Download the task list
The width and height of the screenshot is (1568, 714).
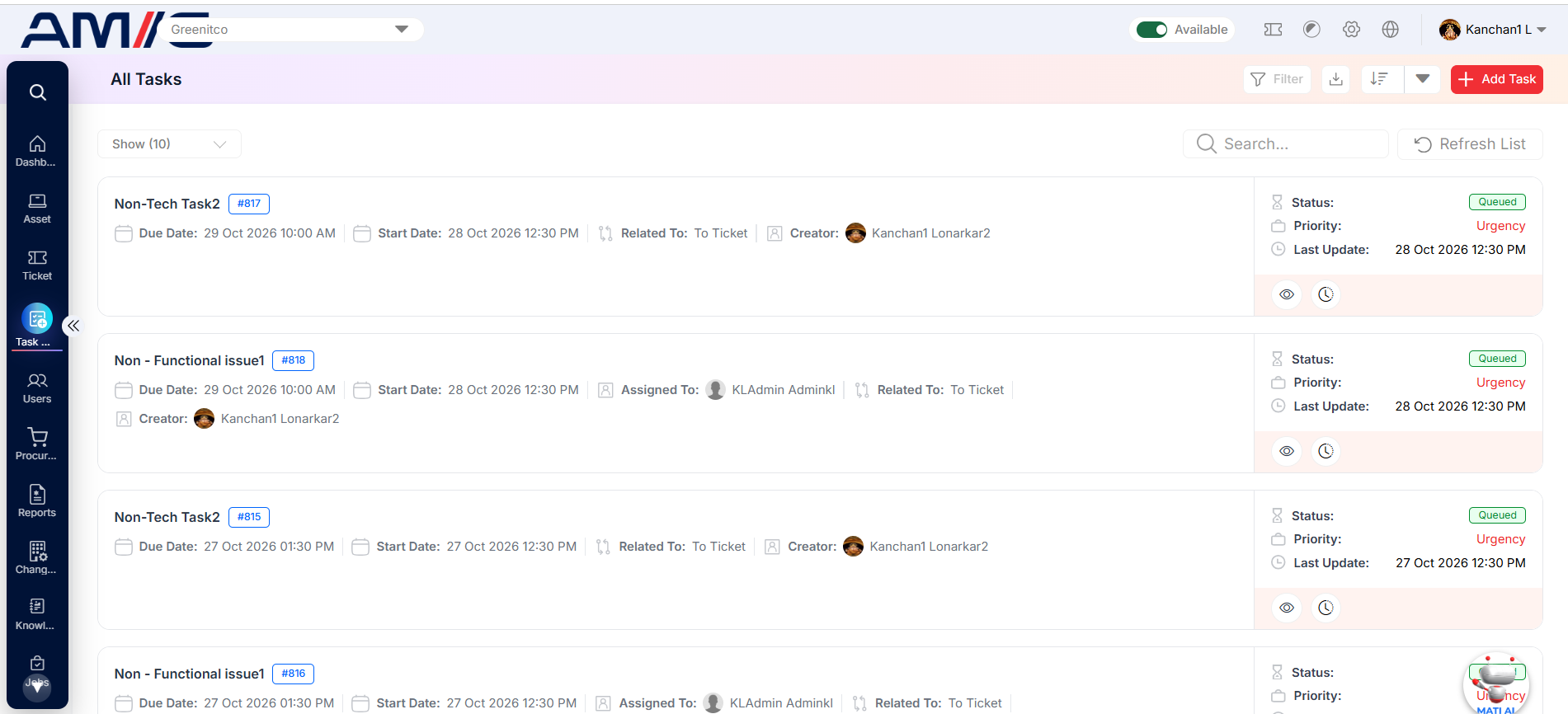point(1336,79)
